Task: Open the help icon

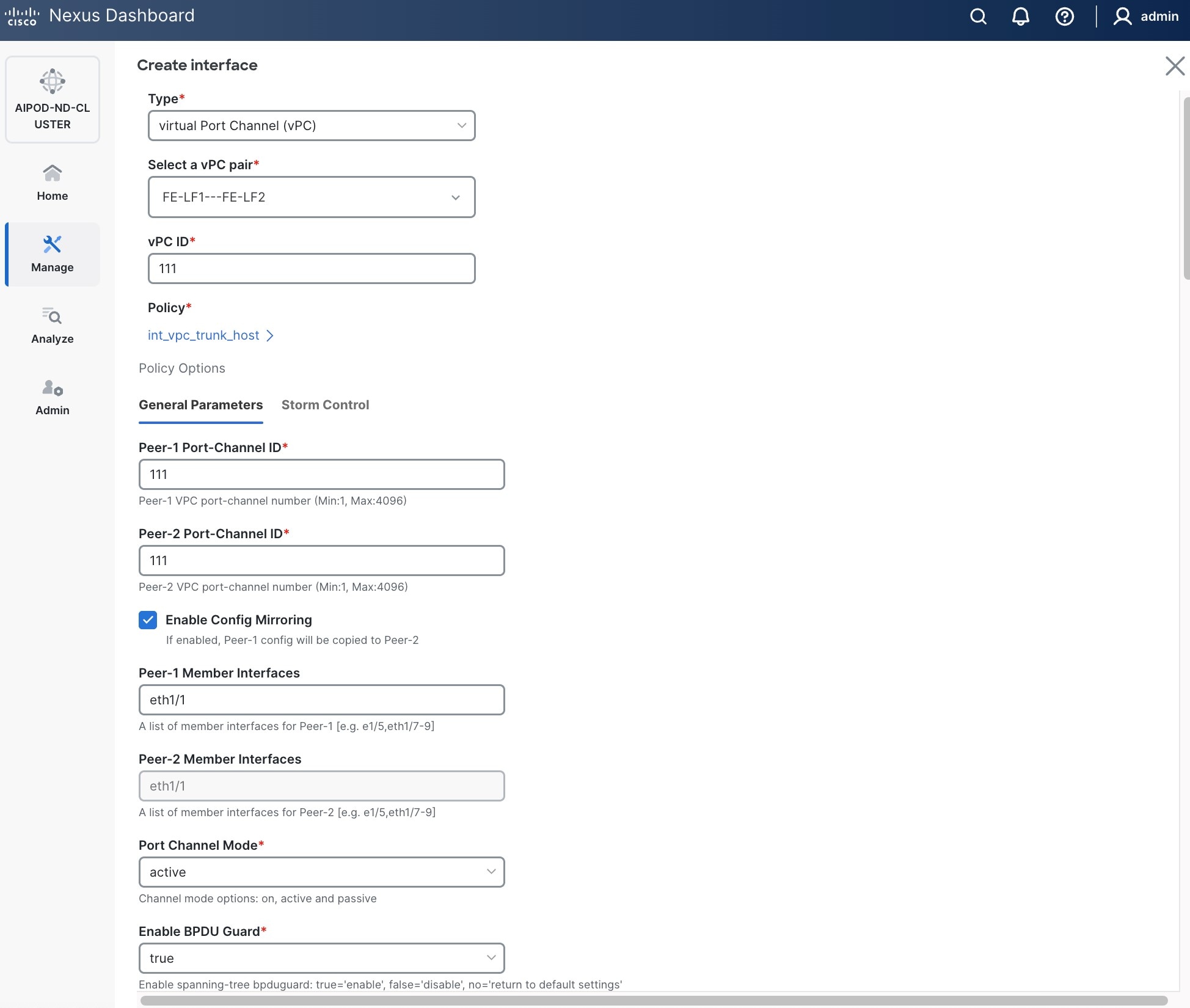Action: [1064, 16]
